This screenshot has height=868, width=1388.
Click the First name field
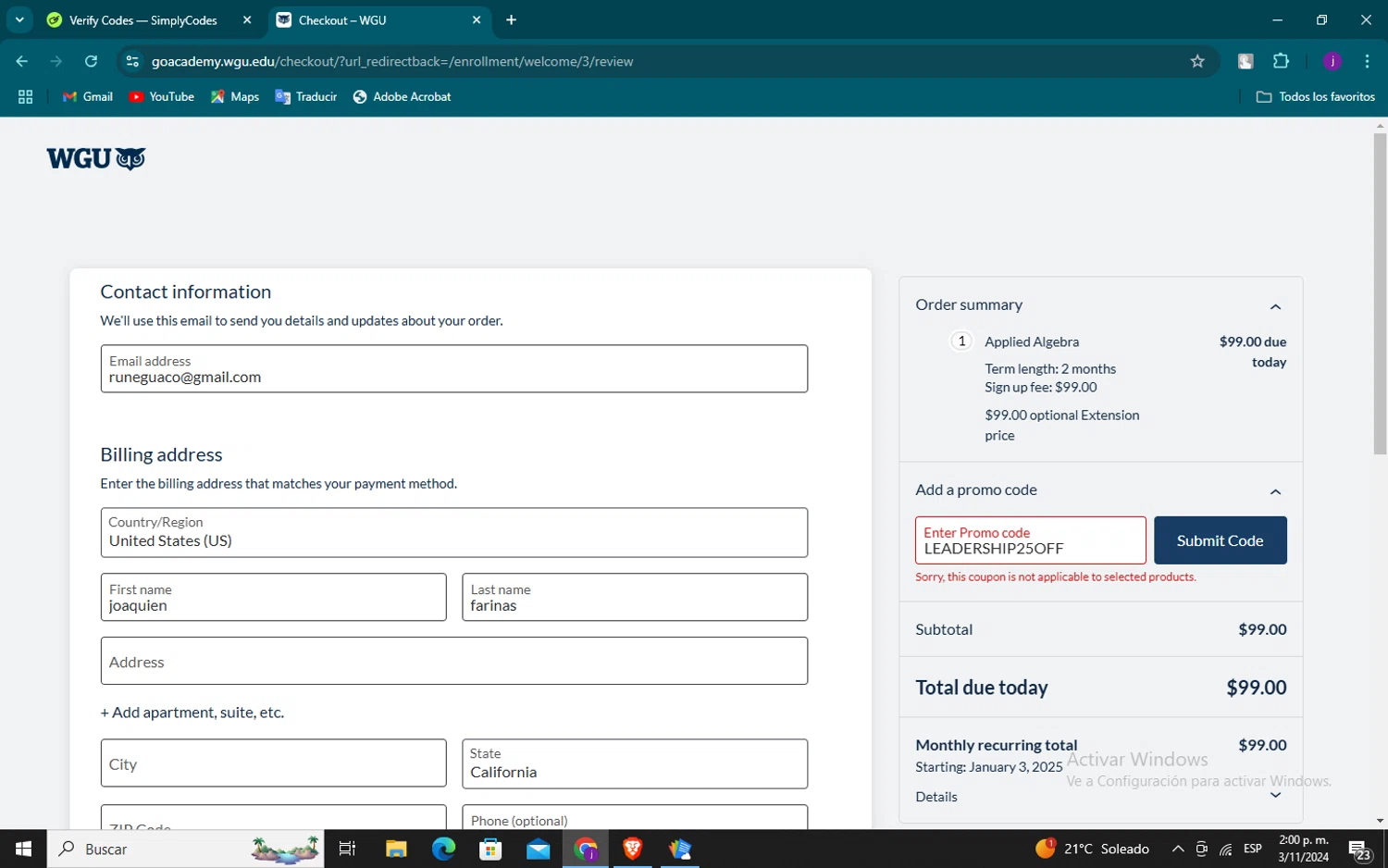[x=273, y=597]
